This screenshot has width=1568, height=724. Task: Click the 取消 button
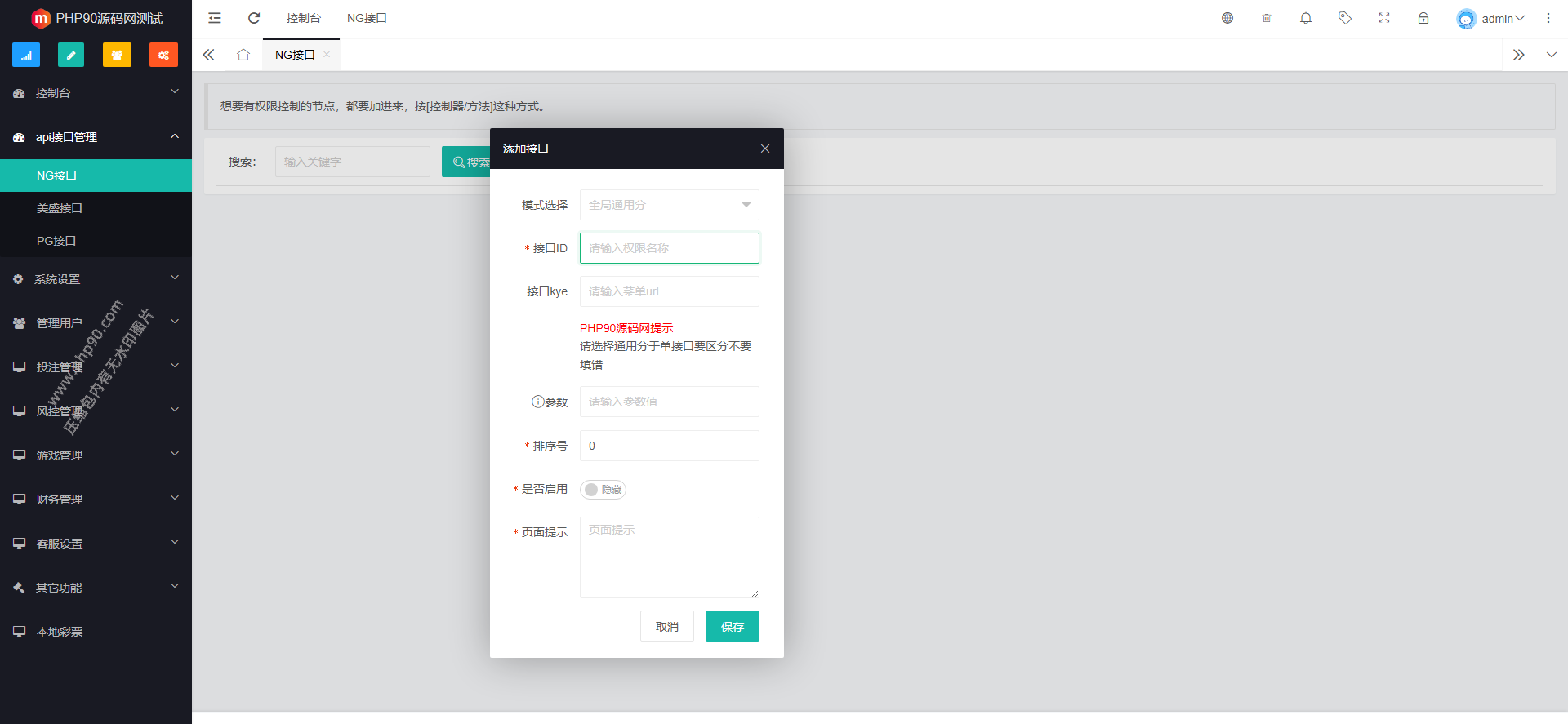(x=666, y=626)
